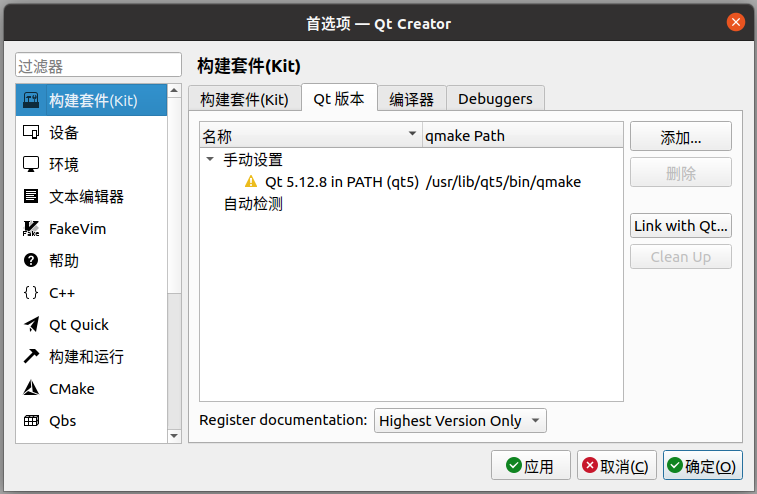Open Register documentation dropdown
The width and height of the screenshot is (757, 494).
460,421
